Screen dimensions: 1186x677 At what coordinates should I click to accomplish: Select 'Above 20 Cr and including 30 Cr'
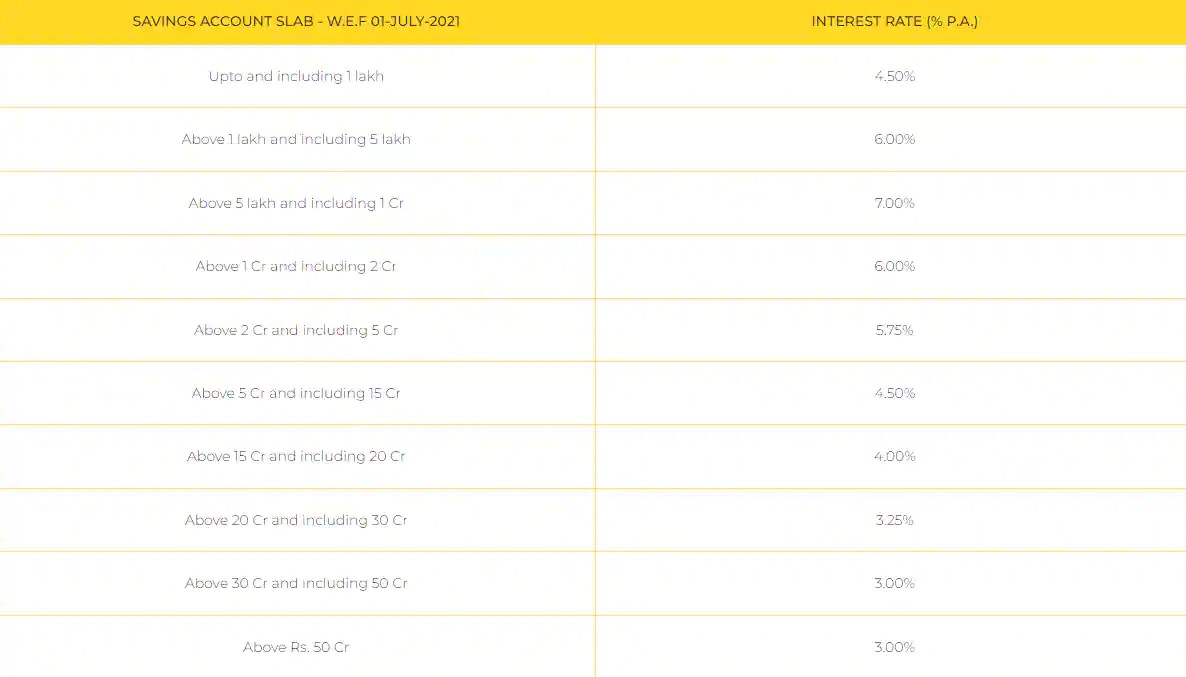pos(296,520)
